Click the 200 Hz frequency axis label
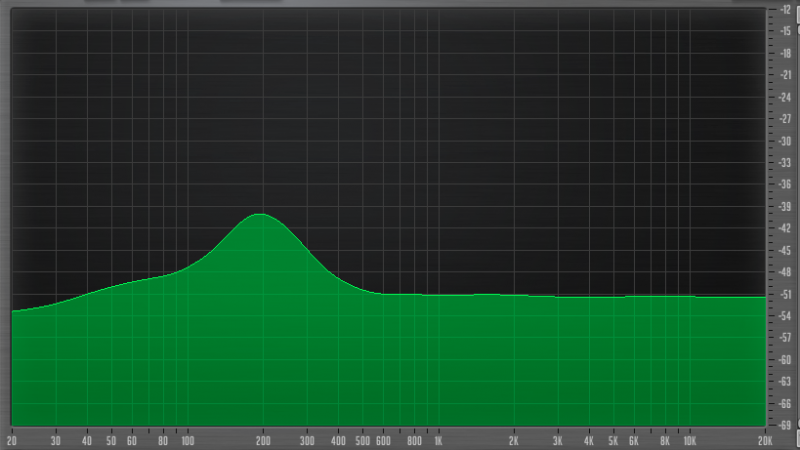Viewport: 800px width, 450px height. point(263,440)
